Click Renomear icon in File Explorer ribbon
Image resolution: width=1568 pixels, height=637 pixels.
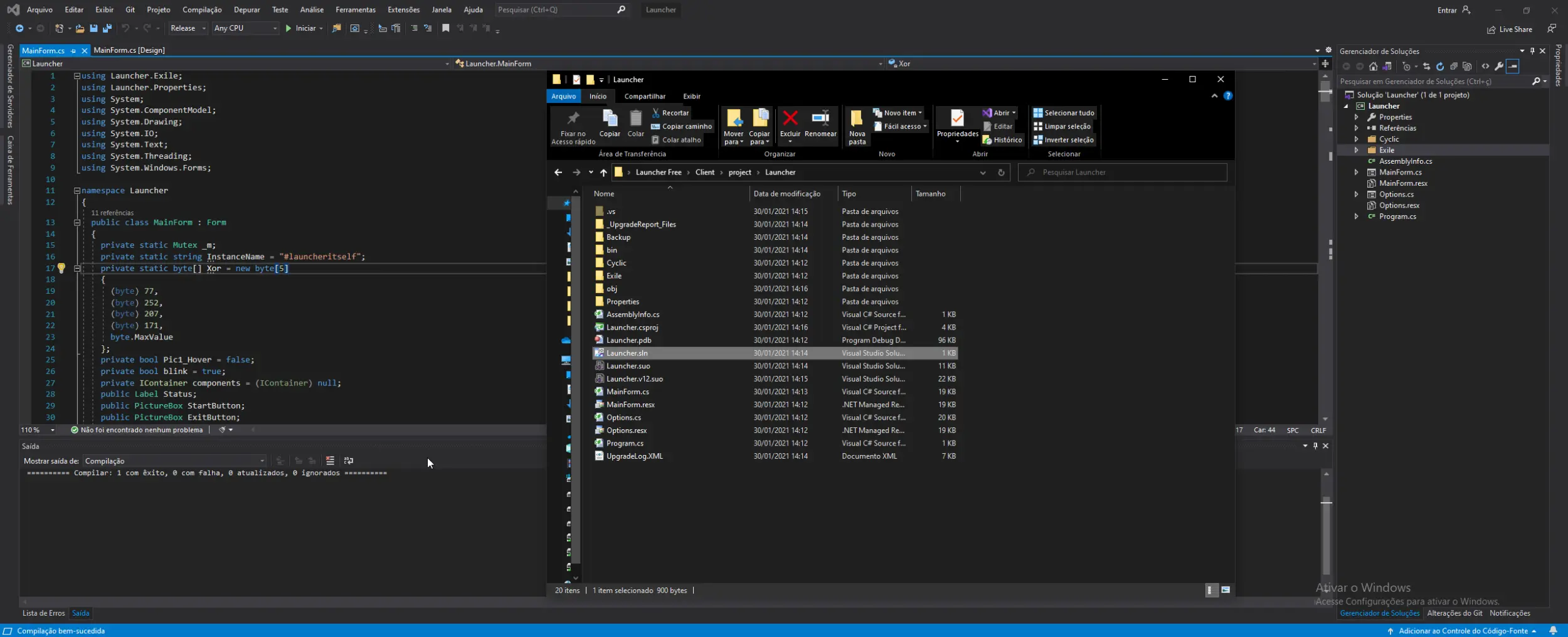click(x=820, y=124)
